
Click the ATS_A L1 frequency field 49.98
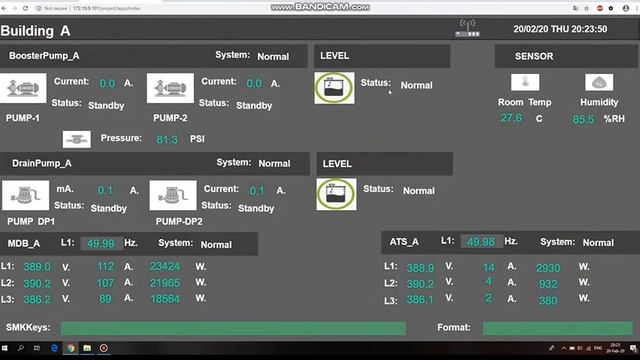tap(481, 242)
